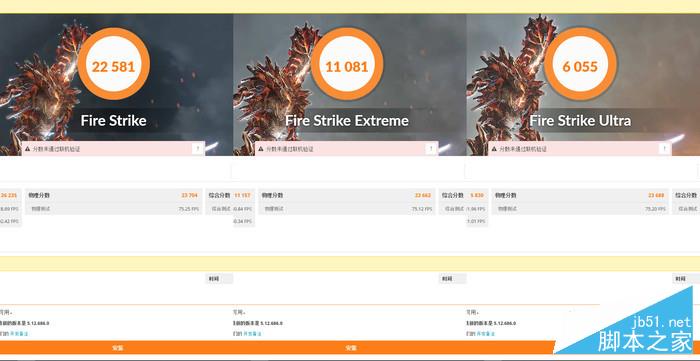This screenshot has width=700, height=361.
Task: Click the Fire Strike Extreme unverified-score warning banner
Action: 346,149
